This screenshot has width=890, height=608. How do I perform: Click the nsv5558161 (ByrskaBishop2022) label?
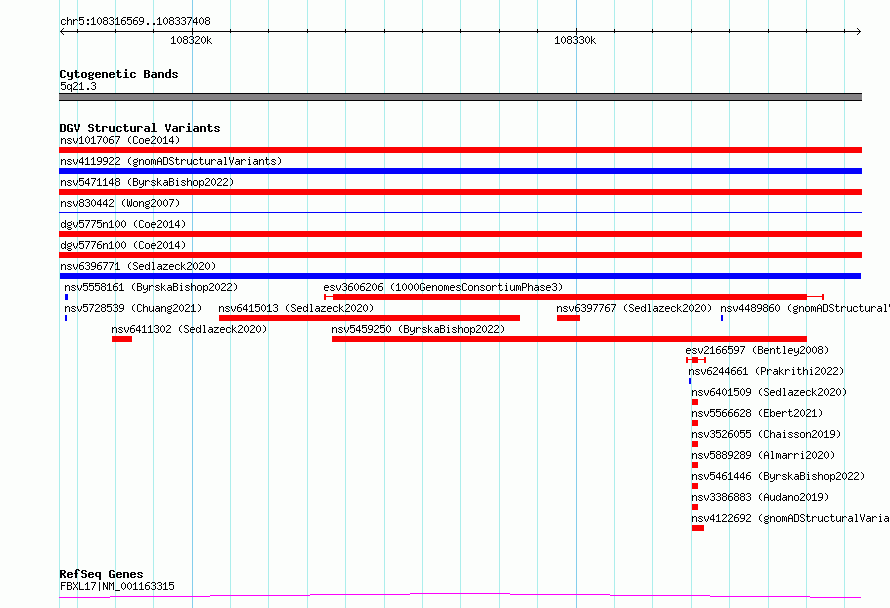coord(151,287)
